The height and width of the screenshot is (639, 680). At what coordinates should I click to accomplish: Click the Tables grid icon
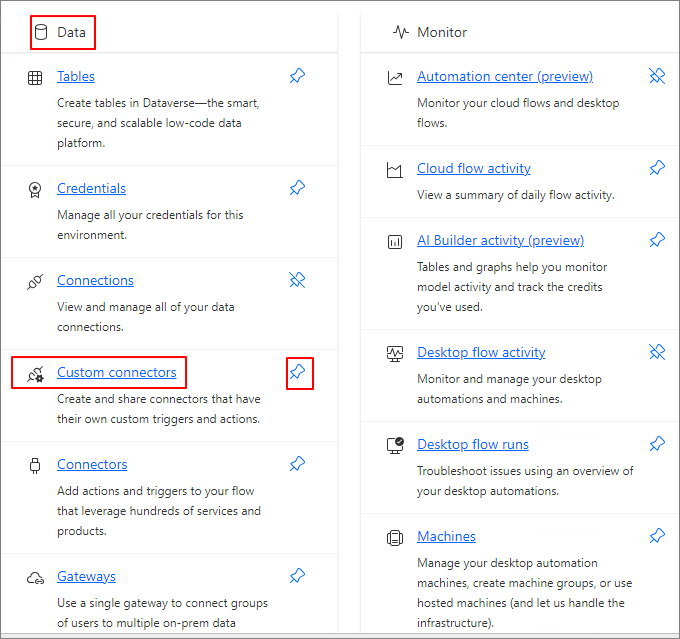[x=35, y=78]
